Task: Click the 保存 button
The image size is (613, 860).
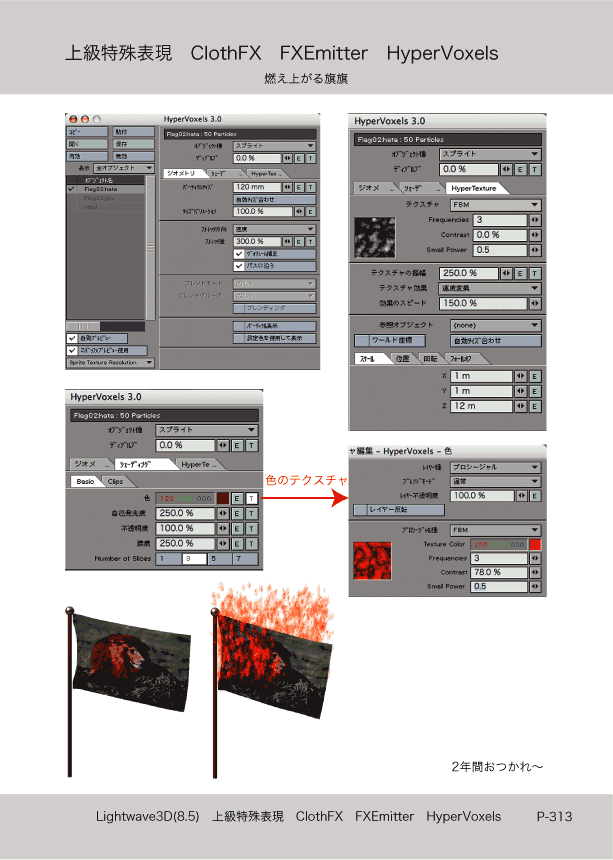Action: 134,144
